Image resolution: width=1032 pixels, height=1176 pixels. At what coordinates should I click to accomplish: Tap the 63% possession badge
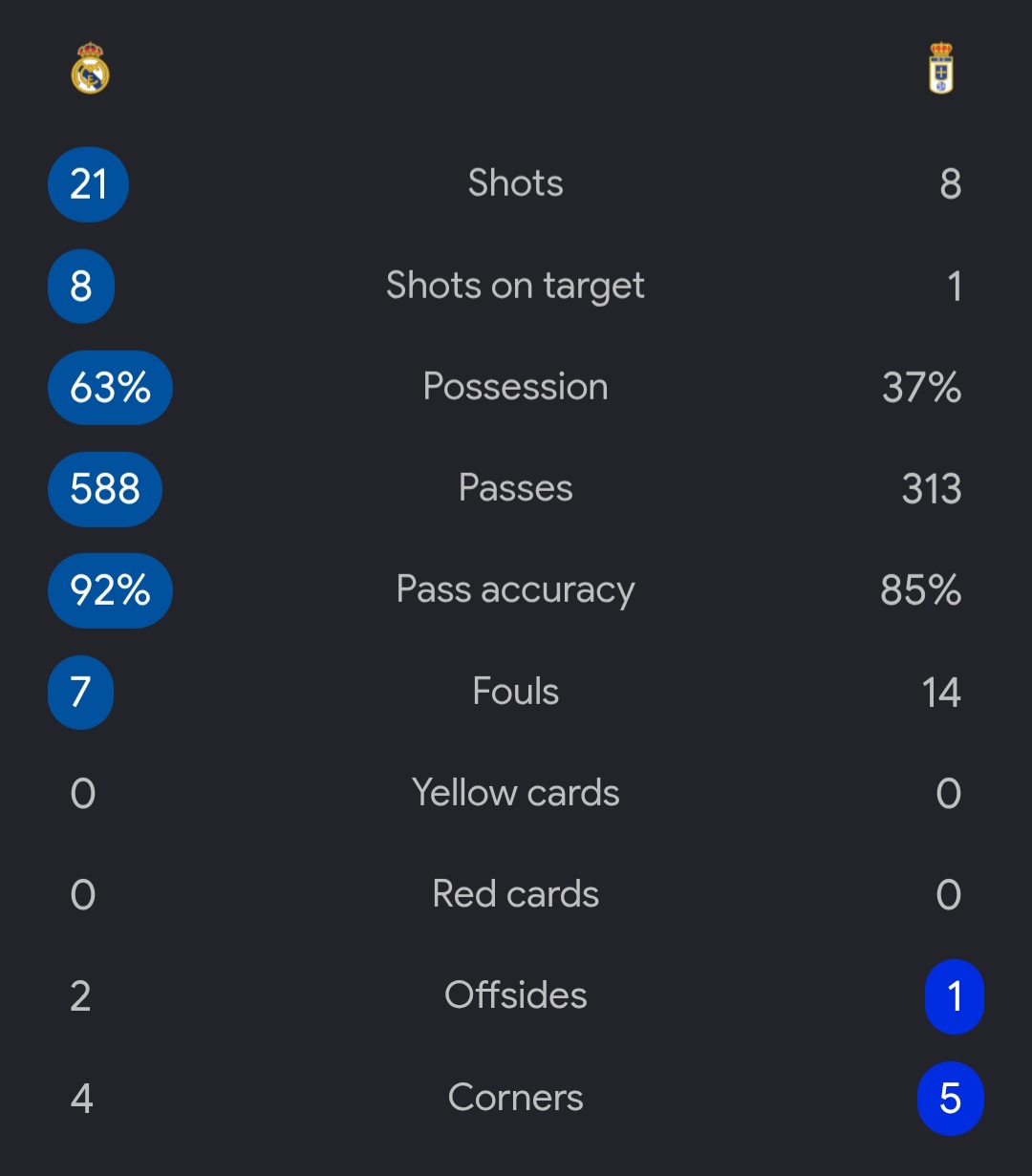(x=110, y=387)
